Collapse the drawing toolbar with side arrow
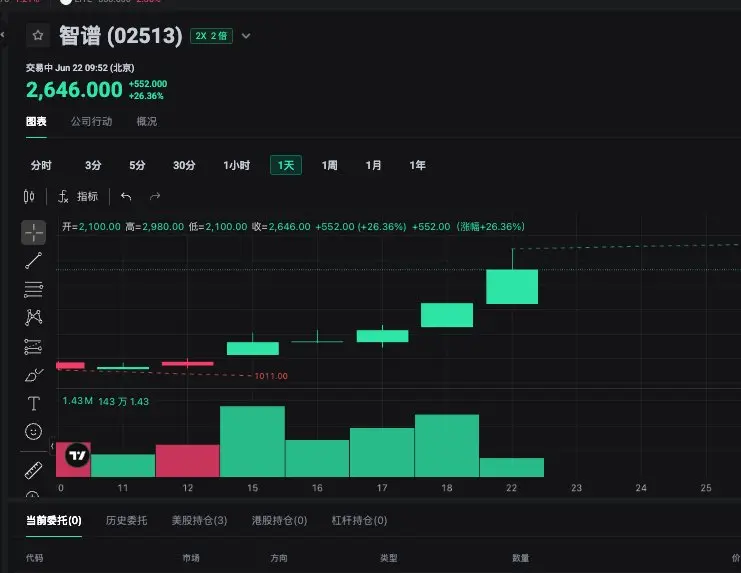The image size is (741, 573). click(x=52, y=446)
